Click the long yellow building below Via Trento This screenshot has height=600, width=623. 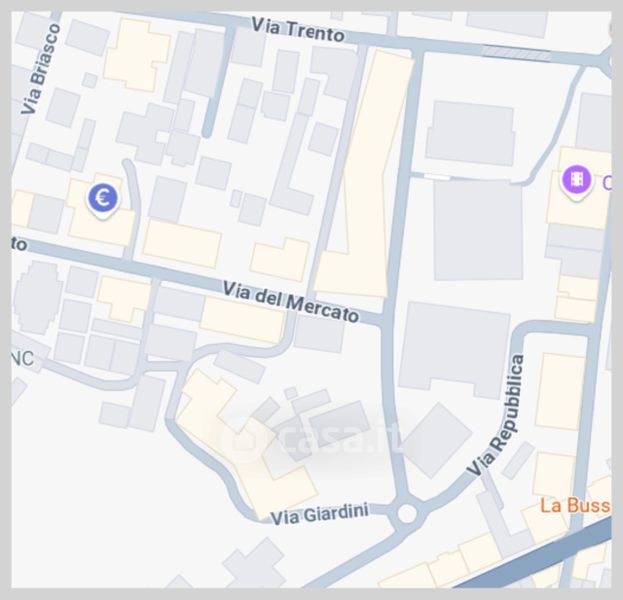coord(364,175)
